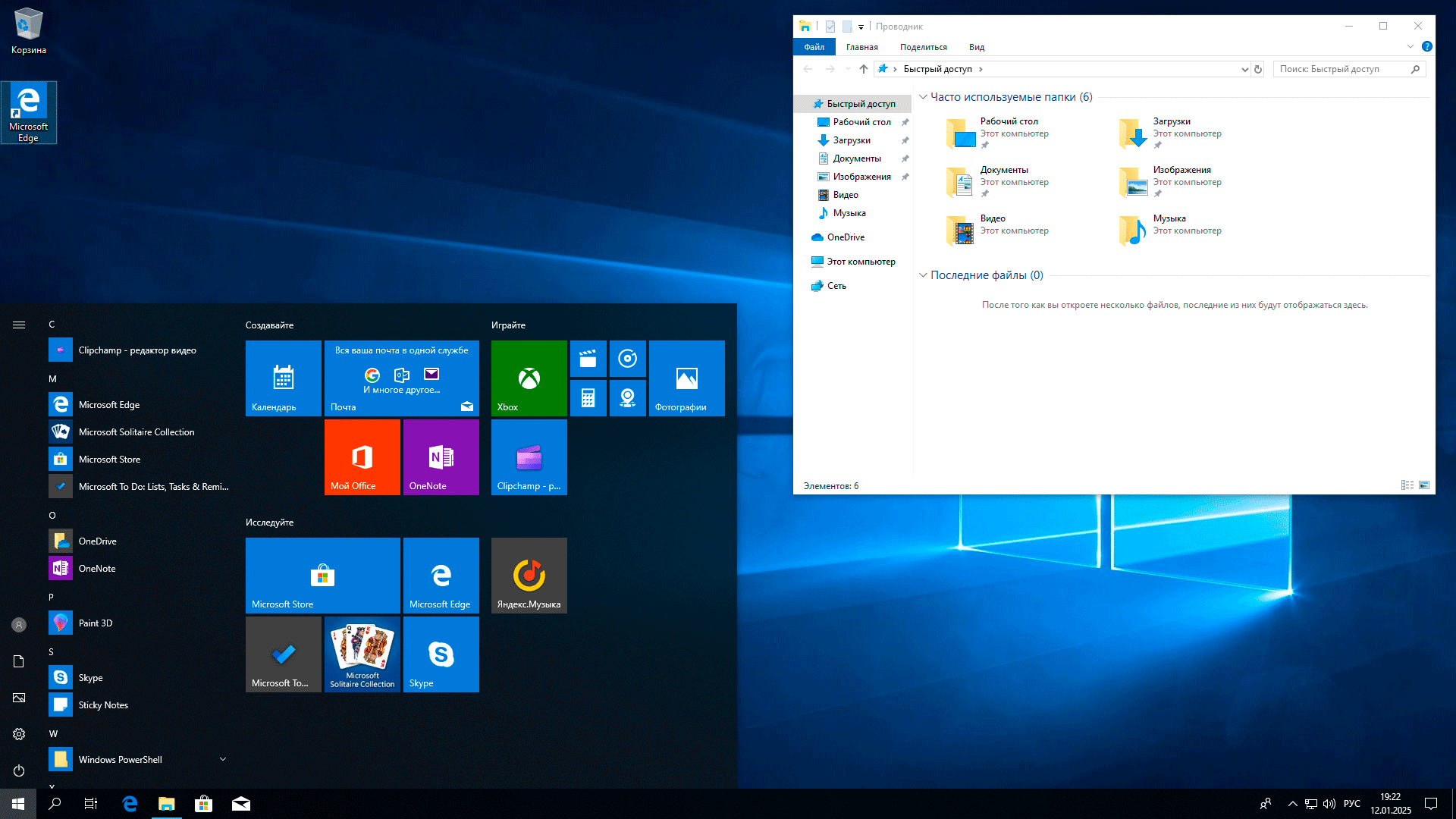Open Мой Office tile
The width and height of the screenshot is (1456, 819).
pyautogui.click(x=362, y=457)
